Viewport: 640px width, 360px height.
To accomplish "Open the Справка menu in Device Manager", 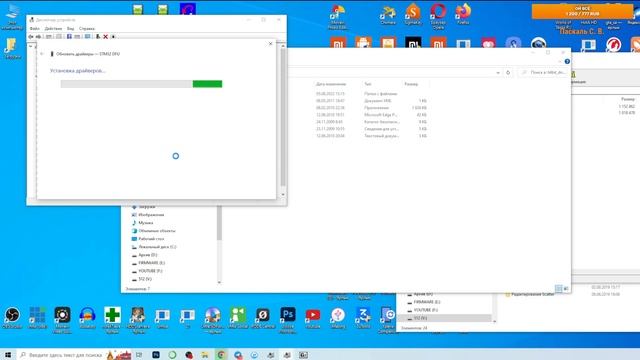I will [x=87, y=29].
